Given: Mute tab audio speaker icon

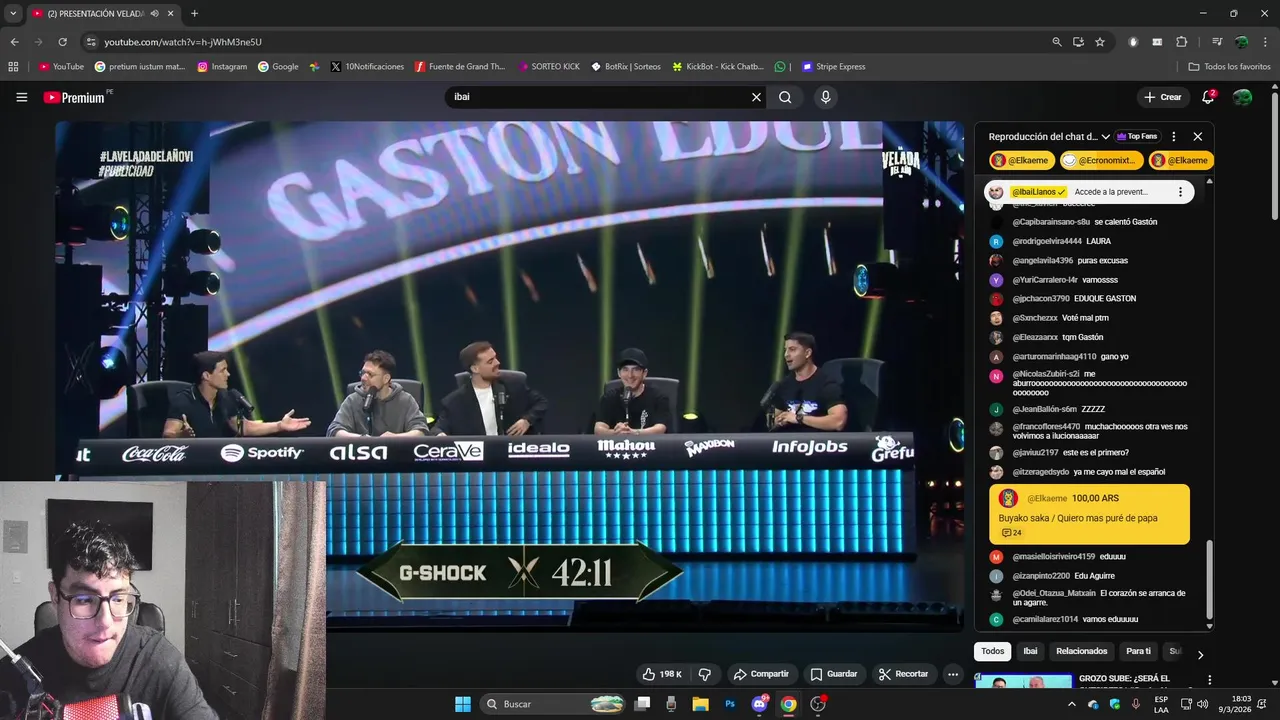Looking at the screenshot, I should (x=154, y=14).
